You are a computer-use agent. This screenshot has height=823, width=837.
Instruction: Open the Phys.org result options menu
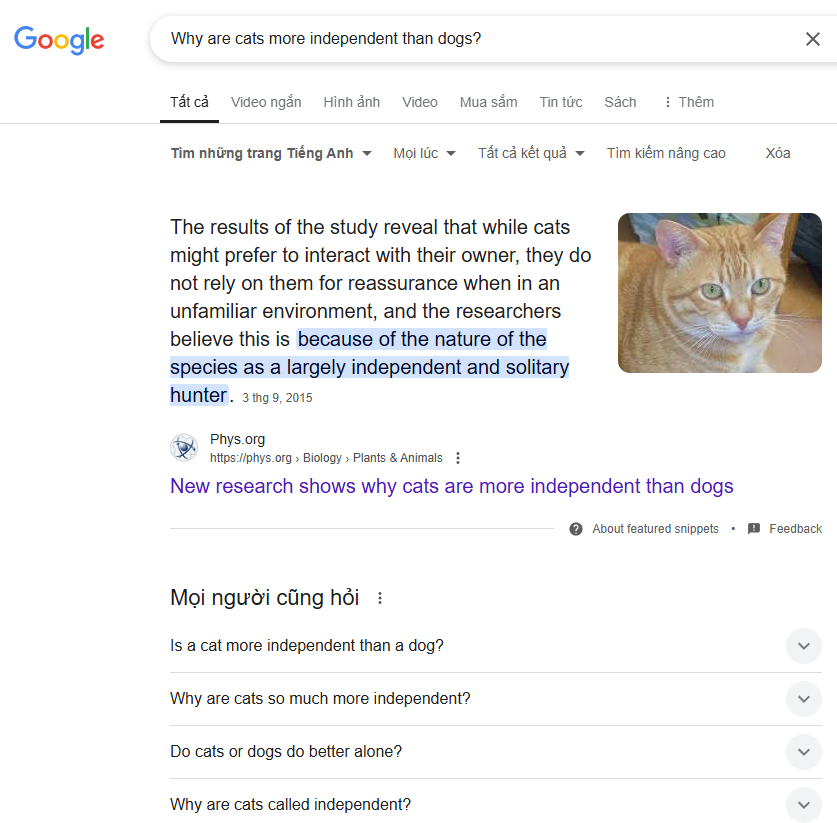coord(458,458)
